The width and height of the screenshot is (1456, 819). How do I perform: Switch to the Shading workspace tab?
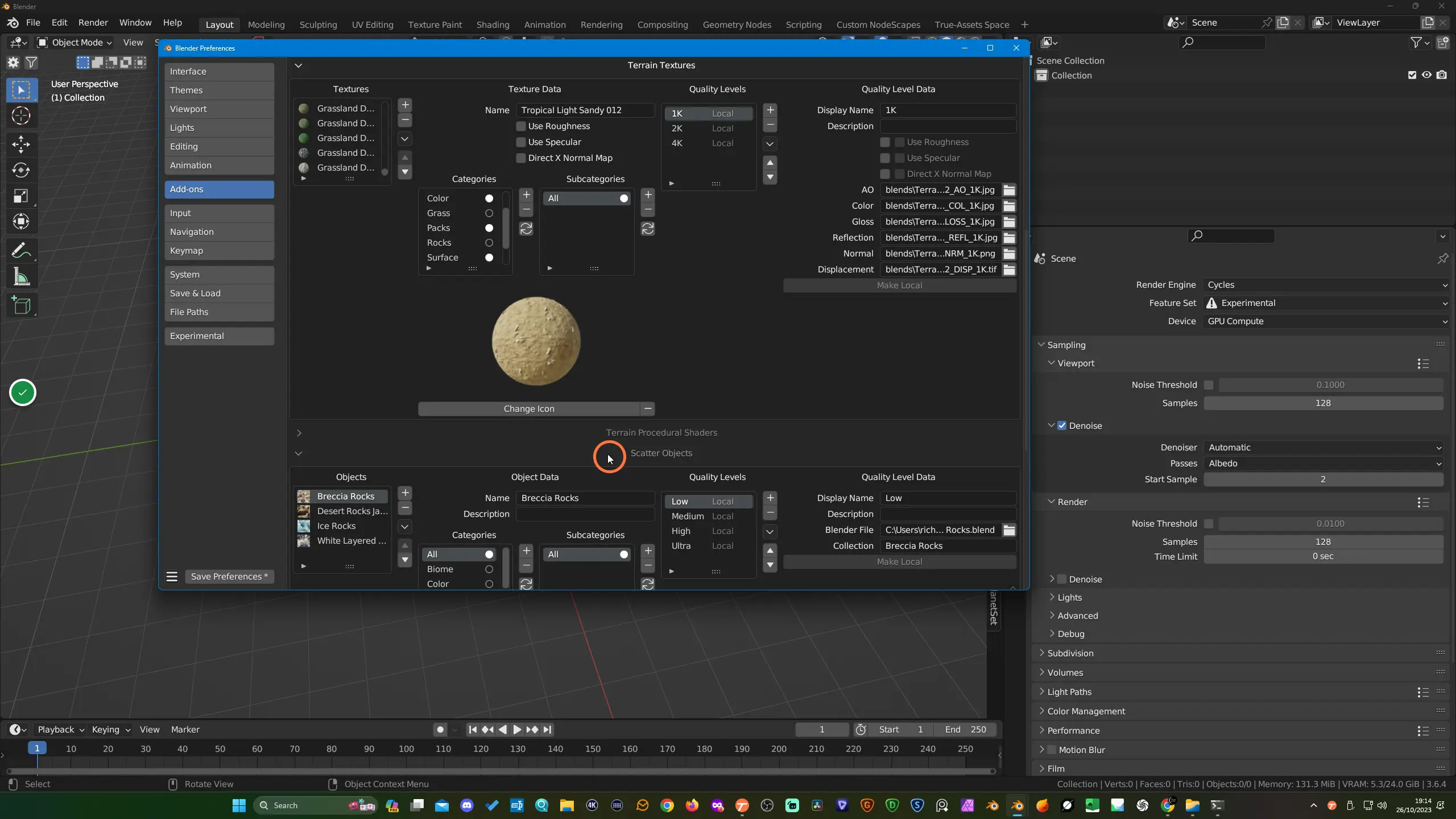point(493,25)
